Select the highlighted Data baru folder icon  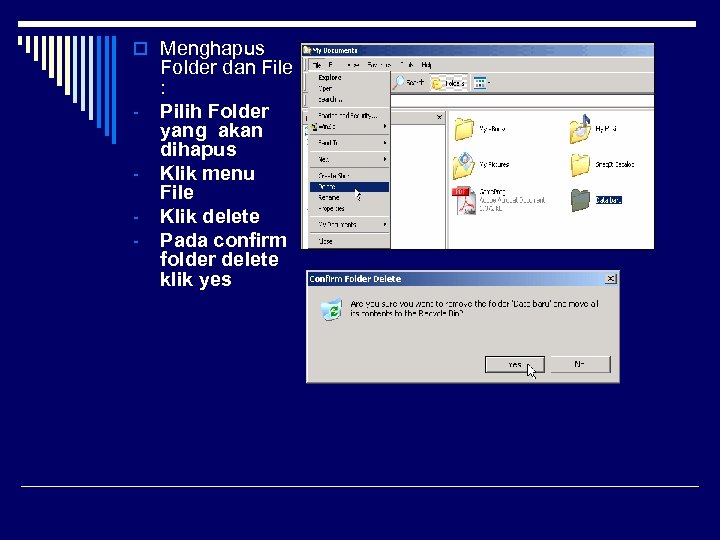(x=580, y=200)
